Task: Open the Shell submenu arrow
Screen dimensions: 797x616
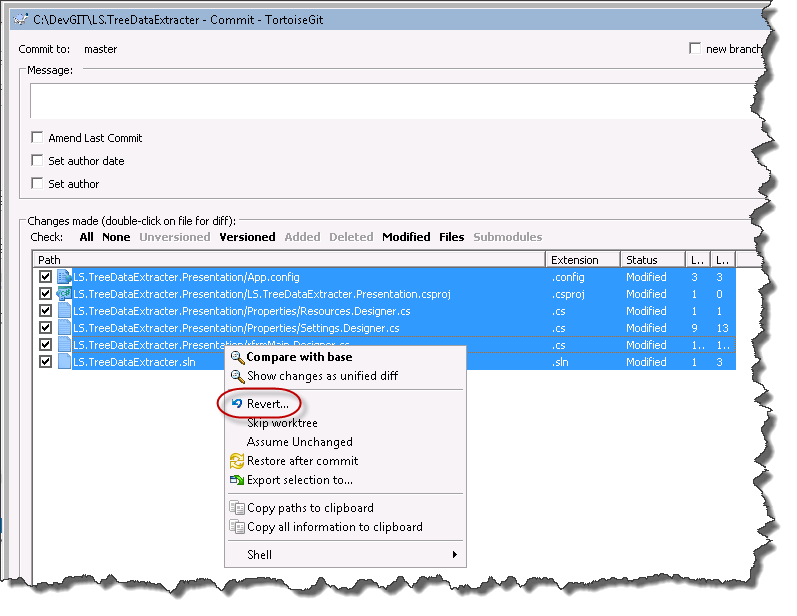Action: coord(455,555)
